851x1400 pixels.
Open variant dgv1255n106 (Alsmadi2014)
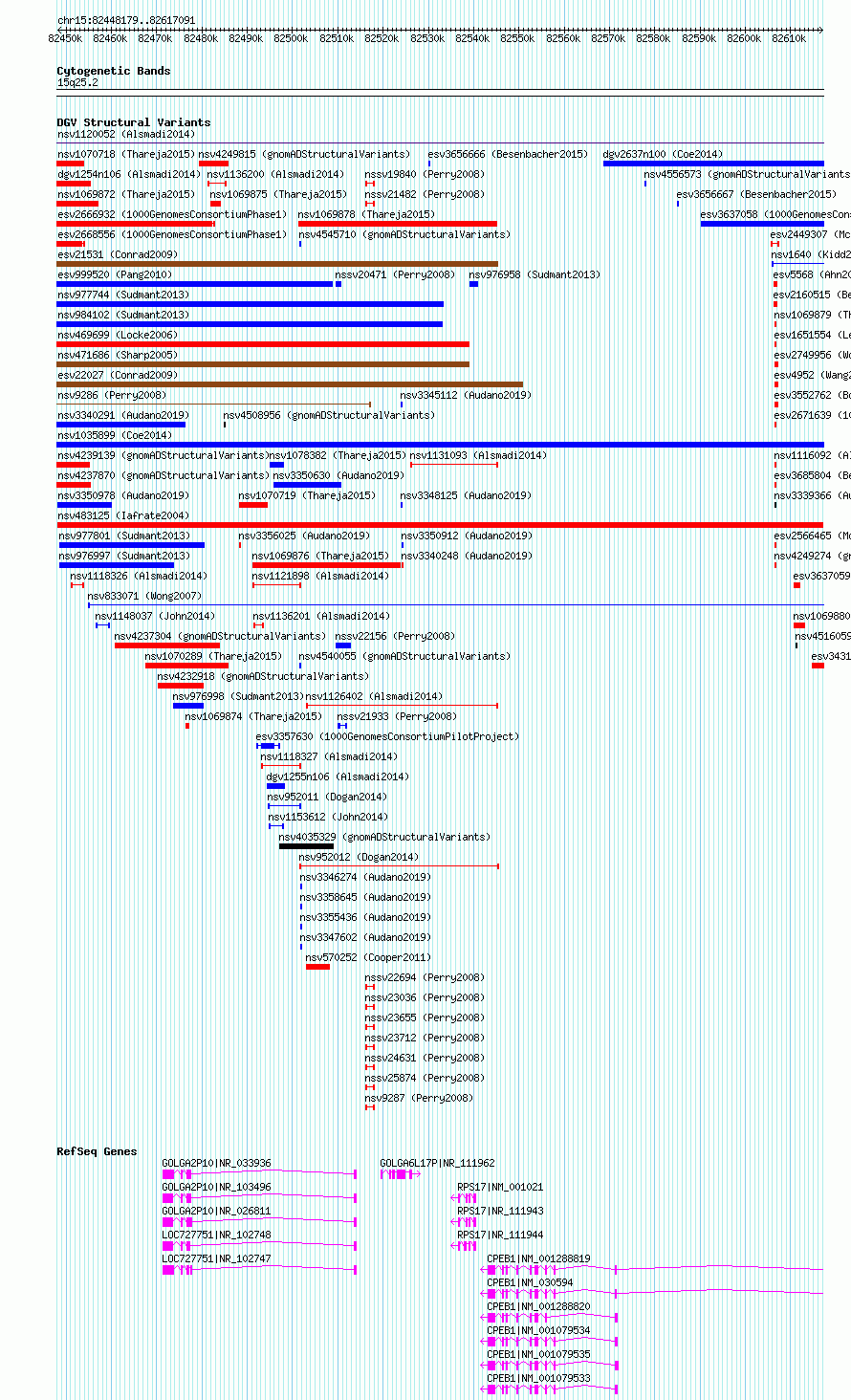tap(338, 777)
